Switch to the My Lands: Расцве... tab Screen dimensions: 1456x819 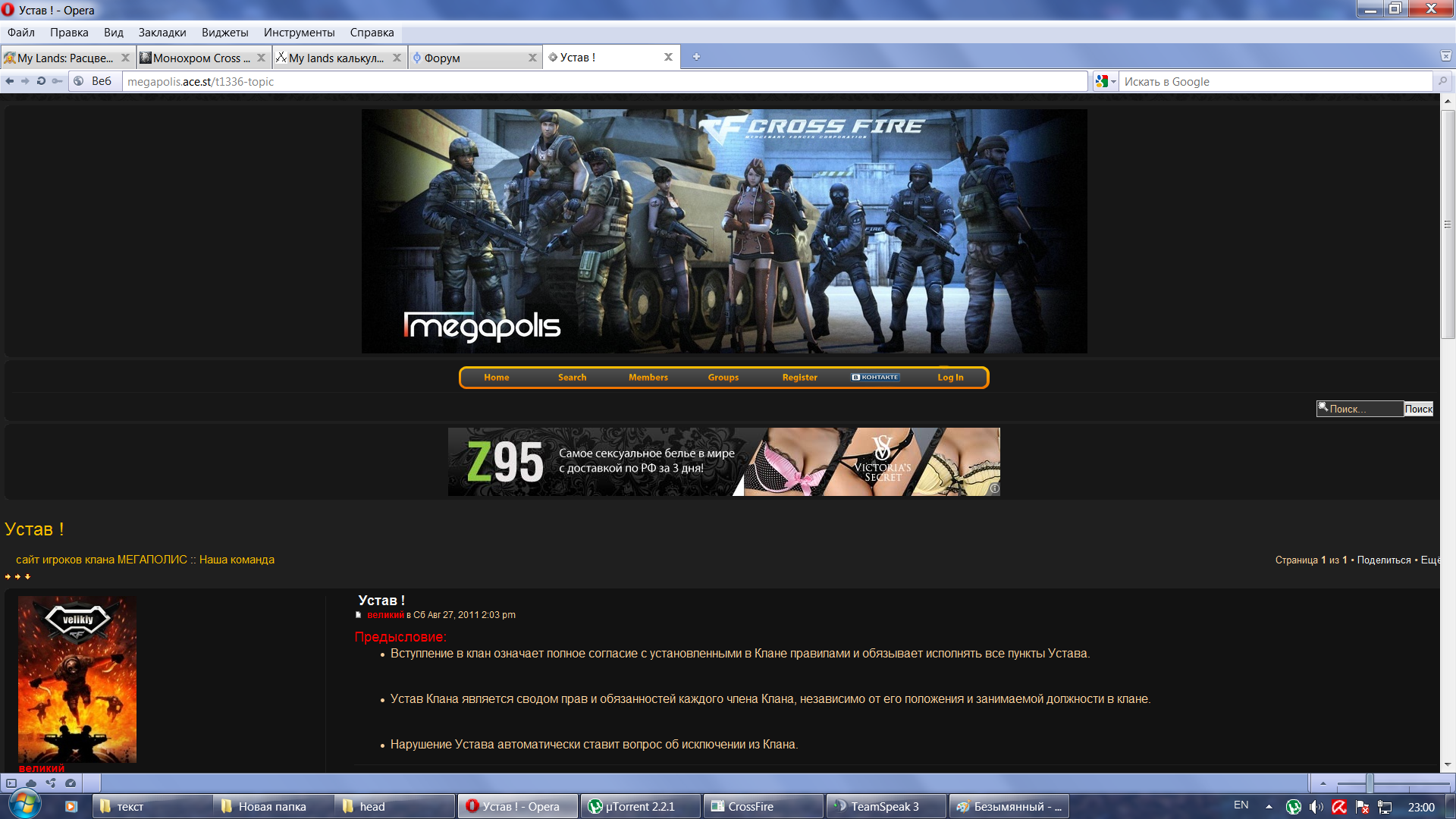[x=65, y=58]
